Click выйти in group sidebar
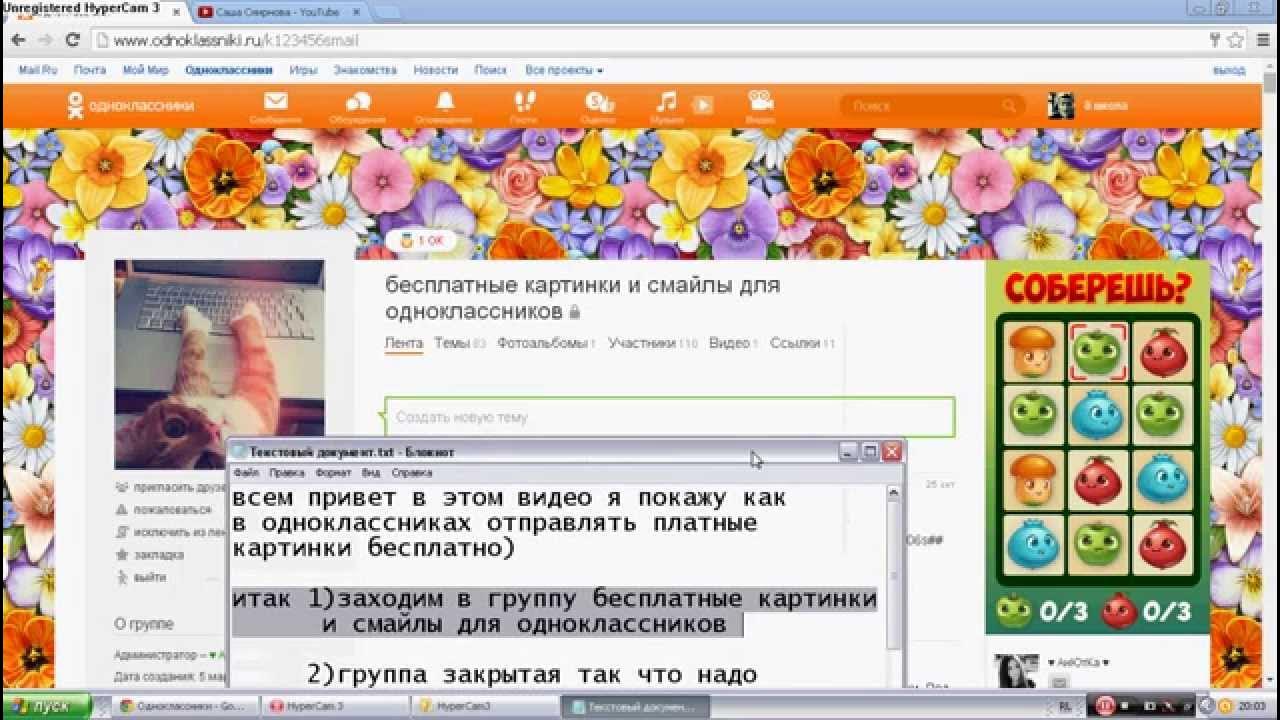 [140, 577]
